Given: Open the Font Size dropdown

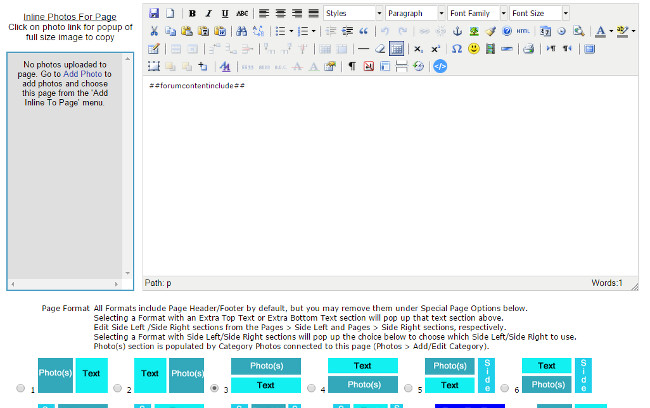Looking at the screenshot, I should click(539, 13).
